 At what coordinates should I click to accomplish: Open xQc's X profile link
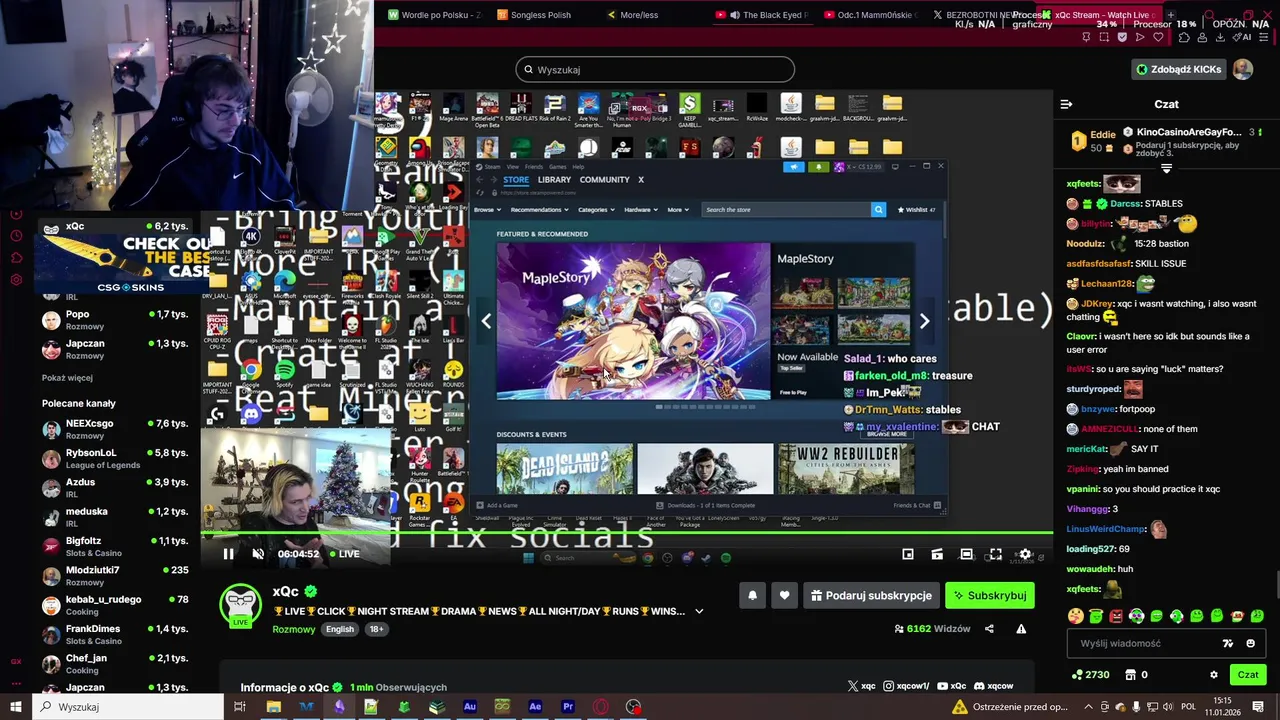[x=862, y=686]
